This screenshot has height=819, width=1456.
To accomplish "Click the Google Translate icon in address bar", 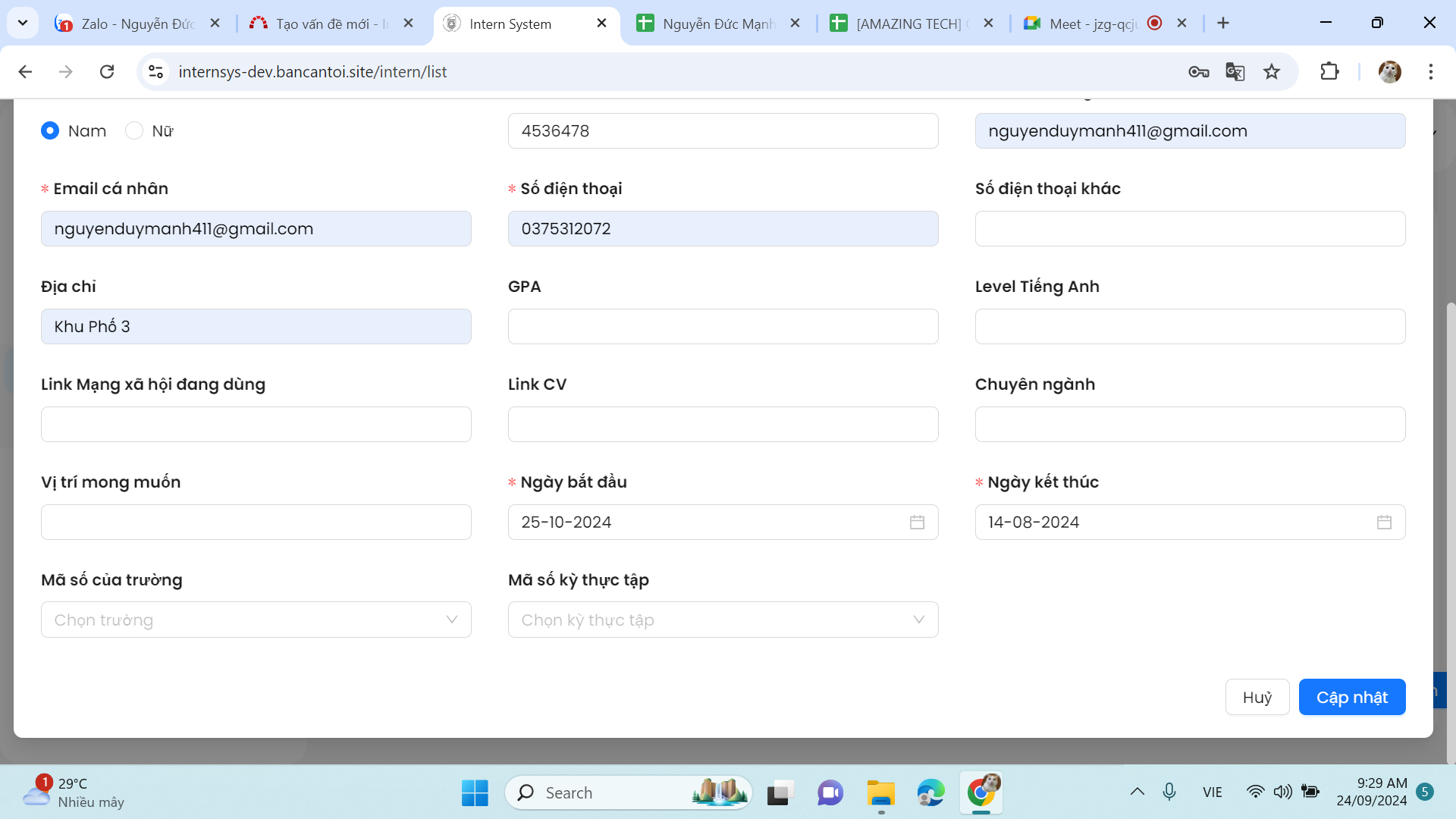I will (x=1235, y=72).
